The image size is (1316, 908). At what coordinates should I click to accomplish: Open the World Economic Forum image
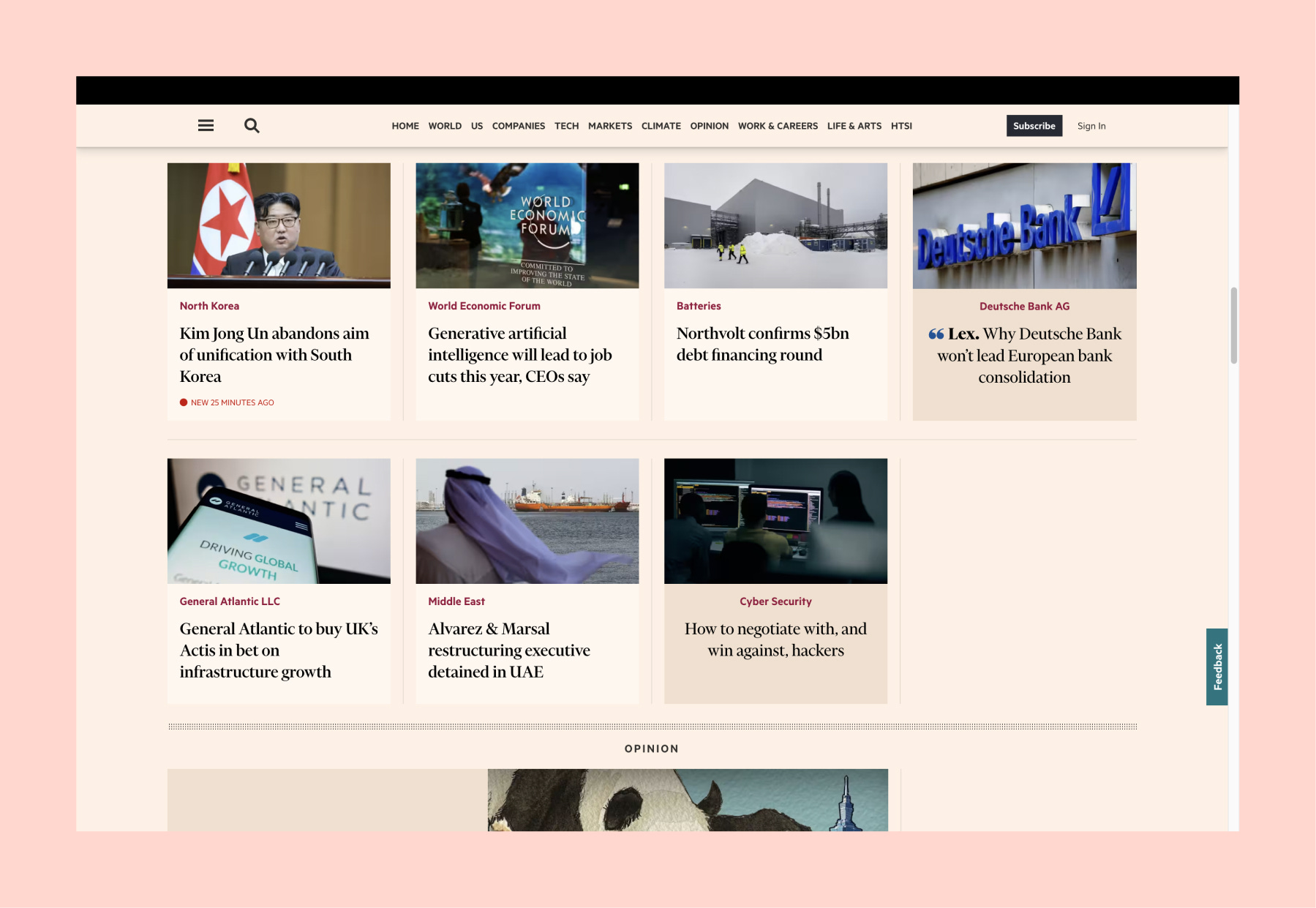(527, 225)
